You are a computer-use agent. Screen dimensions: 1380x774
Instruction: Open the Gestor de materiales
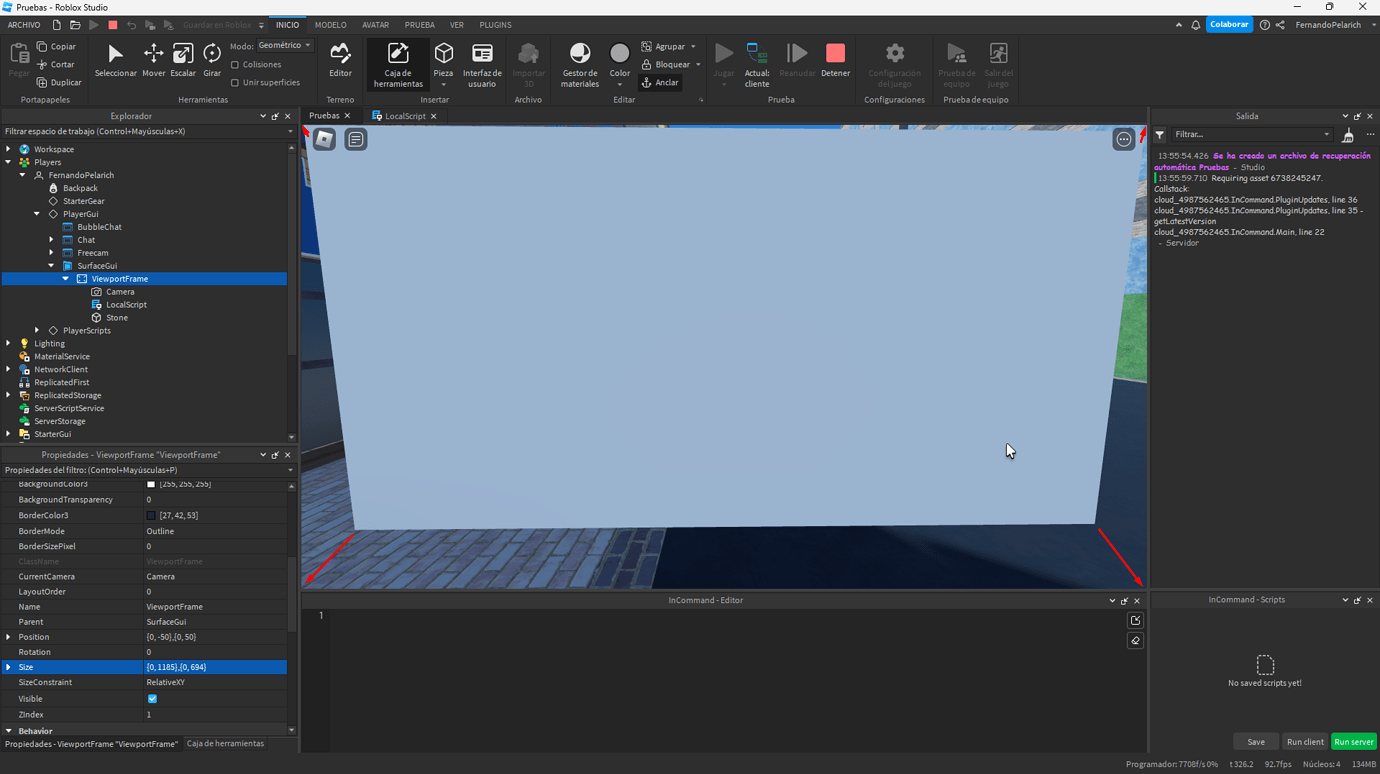[x=579, y=65]
